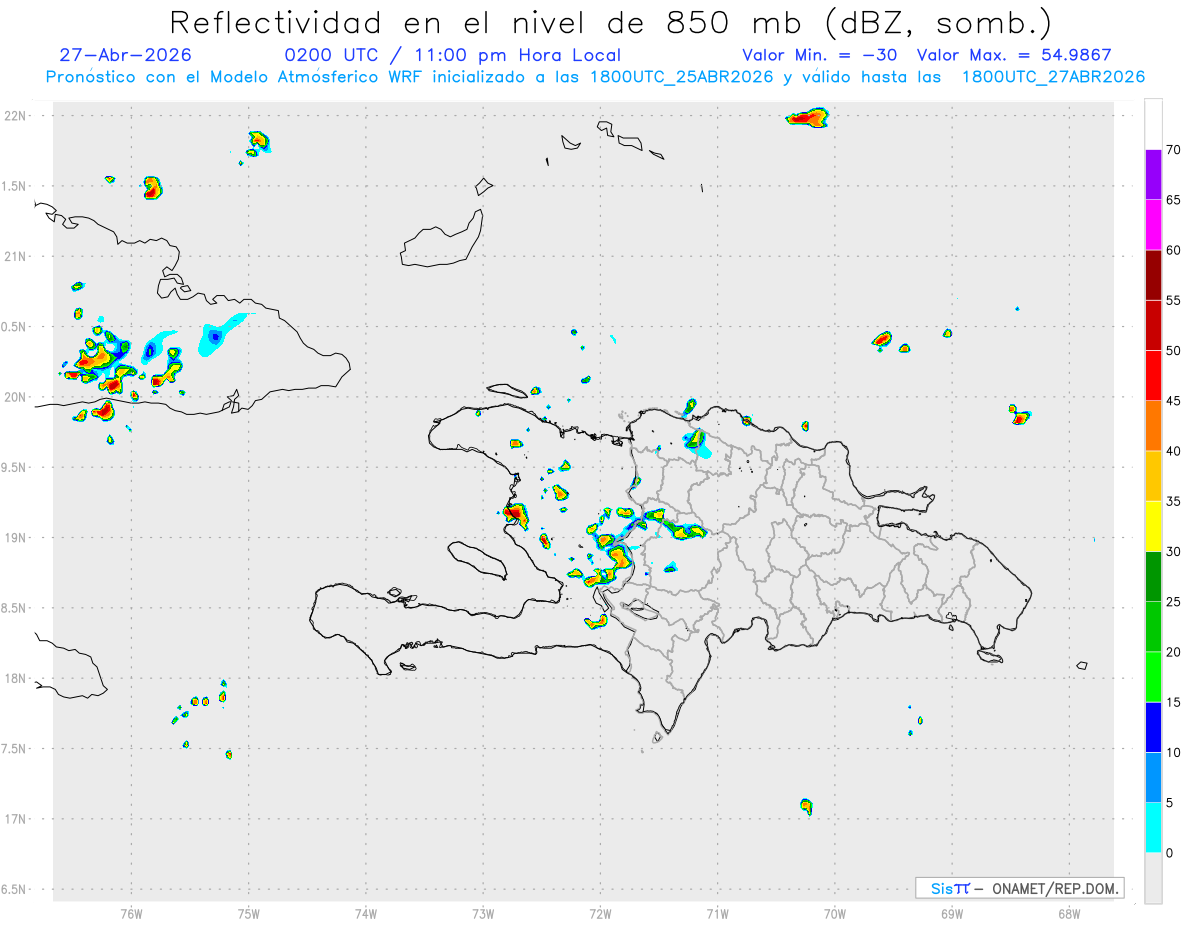Click the orange 40-45 dBZ legend band
1200x927 pixels.
point(1153,426)
